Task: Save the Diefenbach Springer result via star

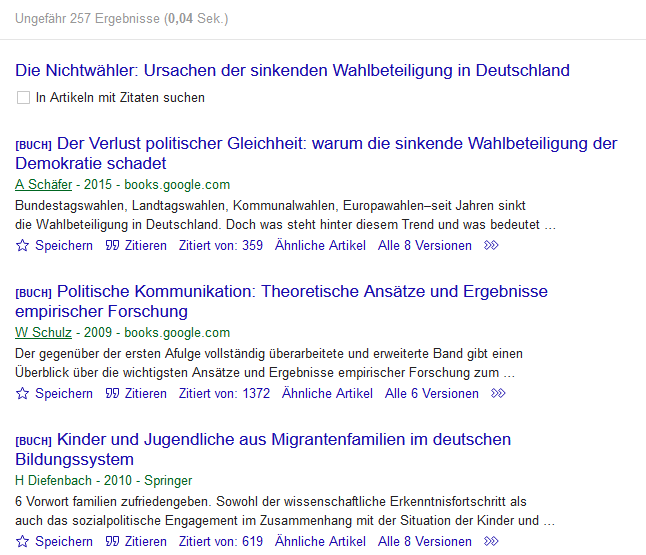Action: [x=23, y=541]
